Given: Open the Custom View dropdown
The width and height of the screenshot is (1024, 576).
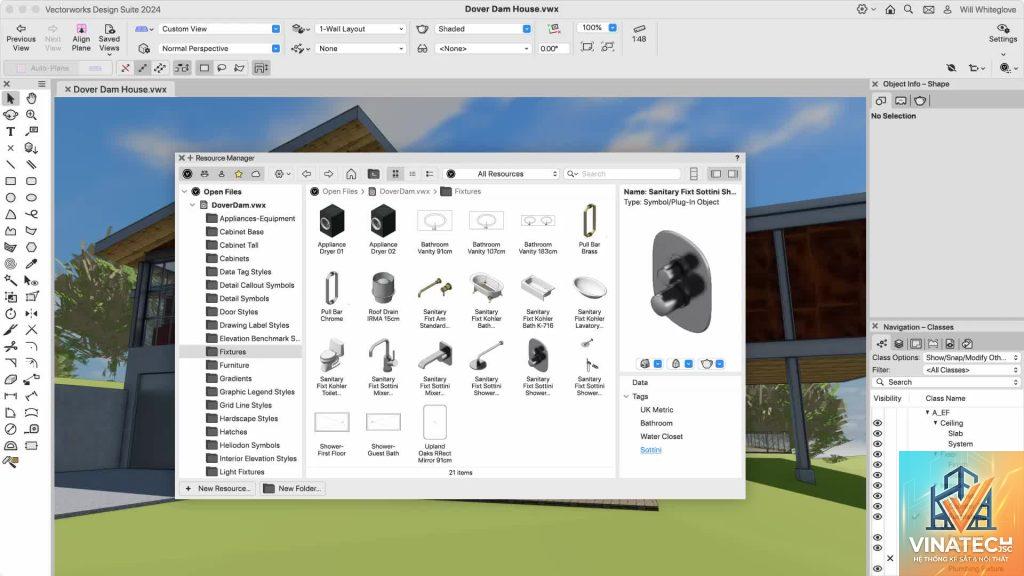Looking at the screenshot, I should coord(219,29).
